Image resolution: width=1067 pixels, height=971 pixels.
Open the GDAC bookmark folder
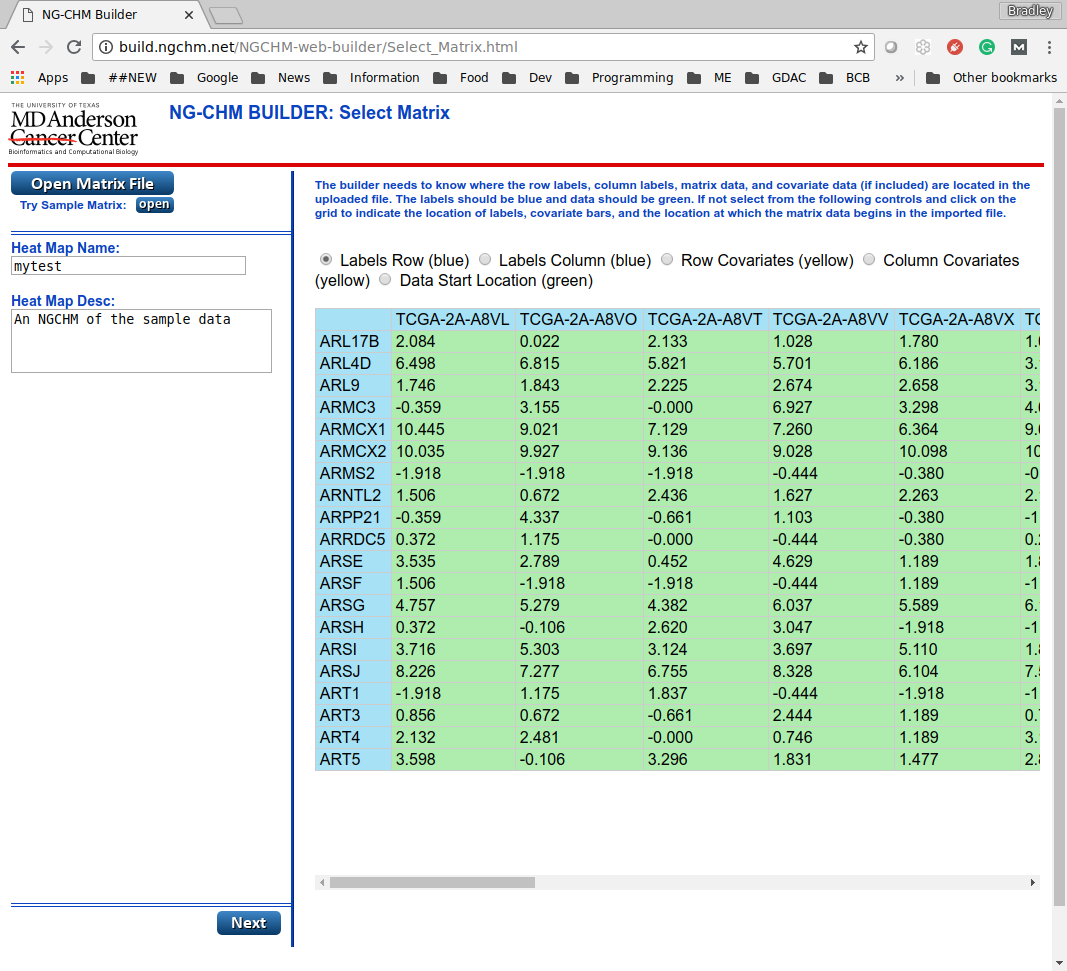[x=775, y=78]
